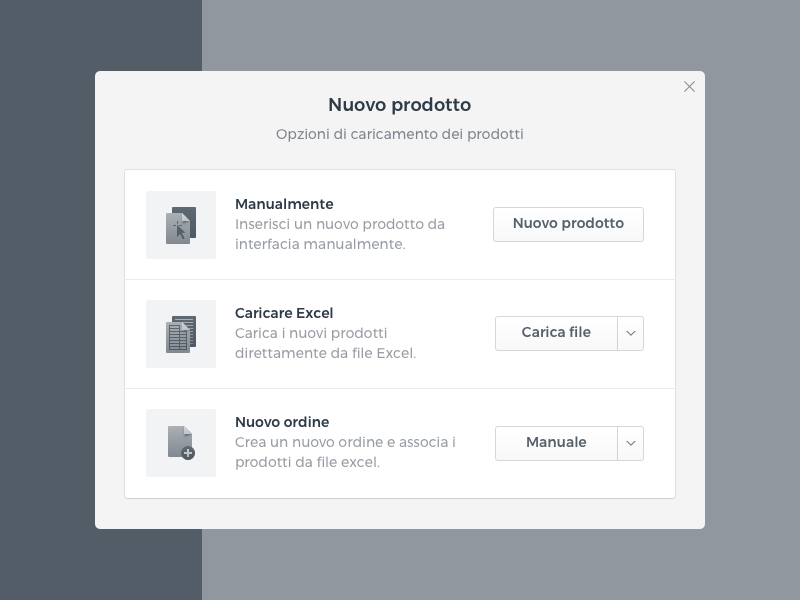Click the Caricare Excel heading

pos(284,313)
